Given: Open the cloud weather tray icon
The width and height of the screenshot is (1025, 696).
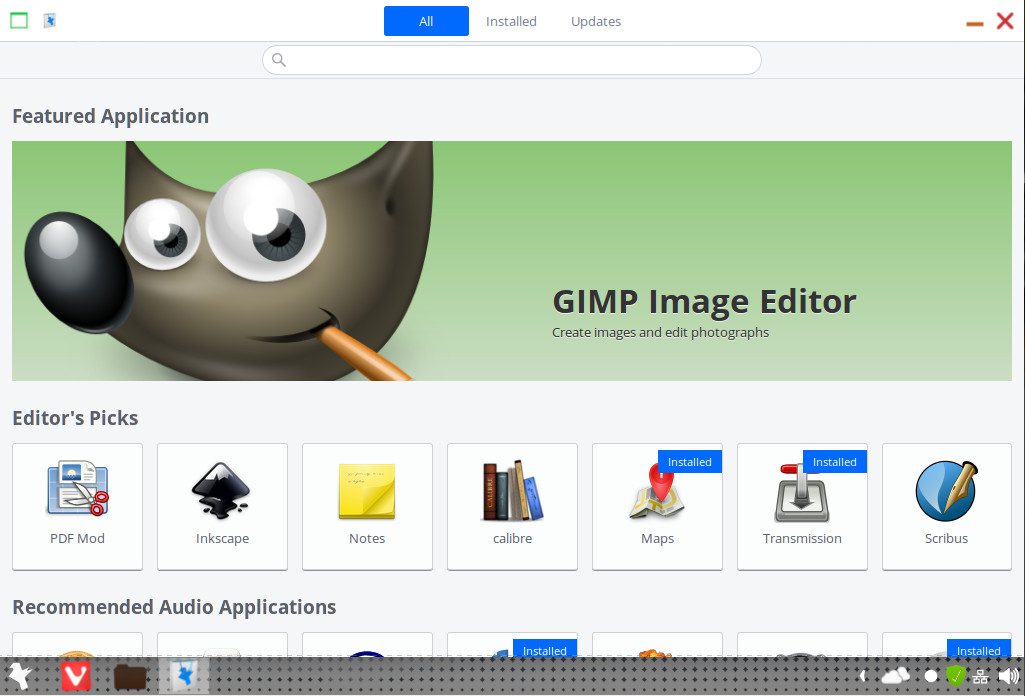Looking at the screenshot, I should pyautogui.click(x=895, y=676).
